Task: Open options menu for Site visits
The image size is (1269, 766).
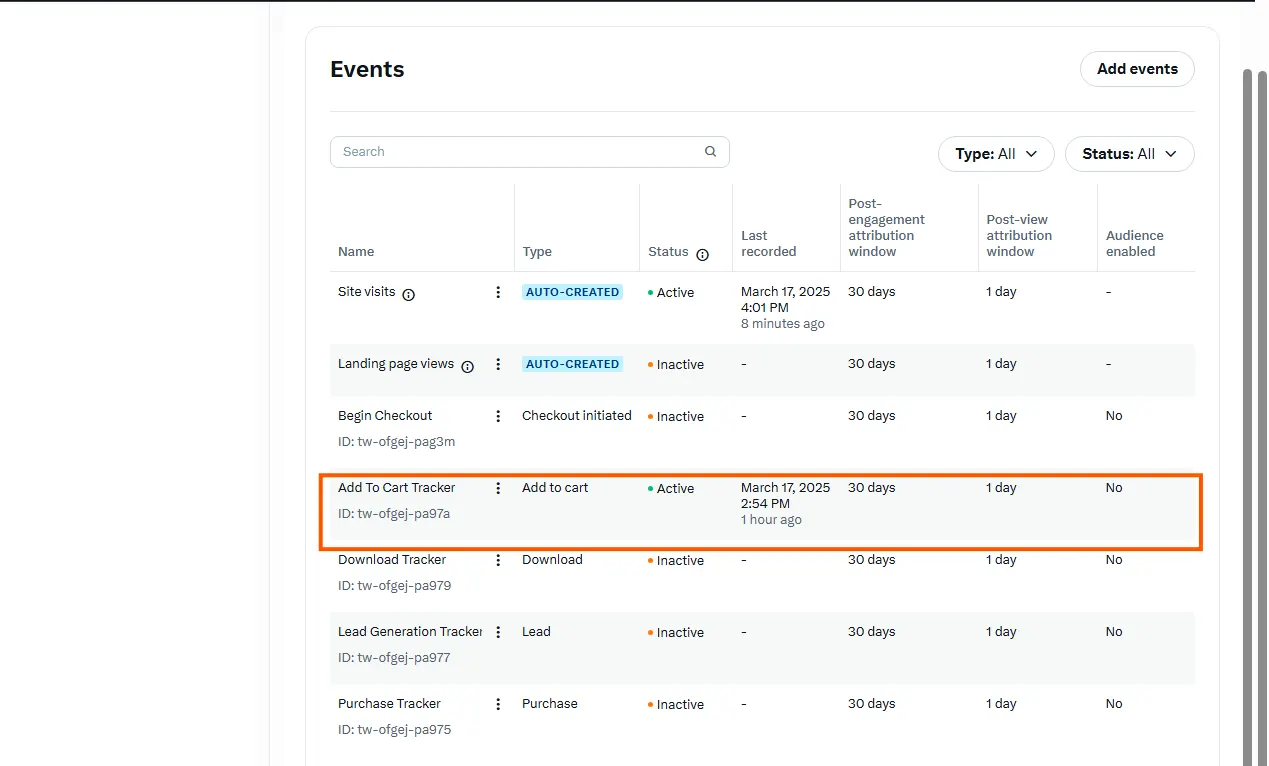Action: (x=498, y=292)
